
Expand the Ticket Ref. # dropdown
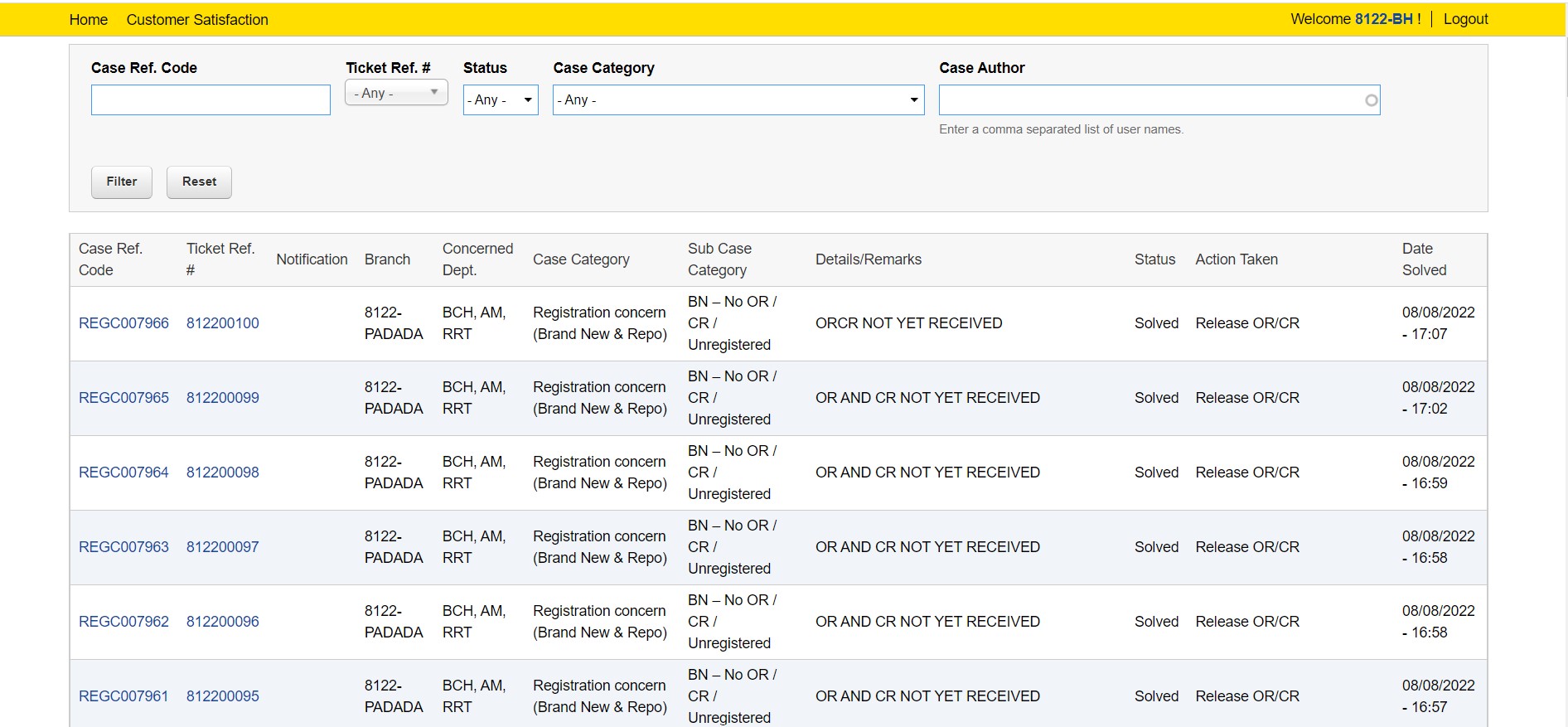click(396, 93)
